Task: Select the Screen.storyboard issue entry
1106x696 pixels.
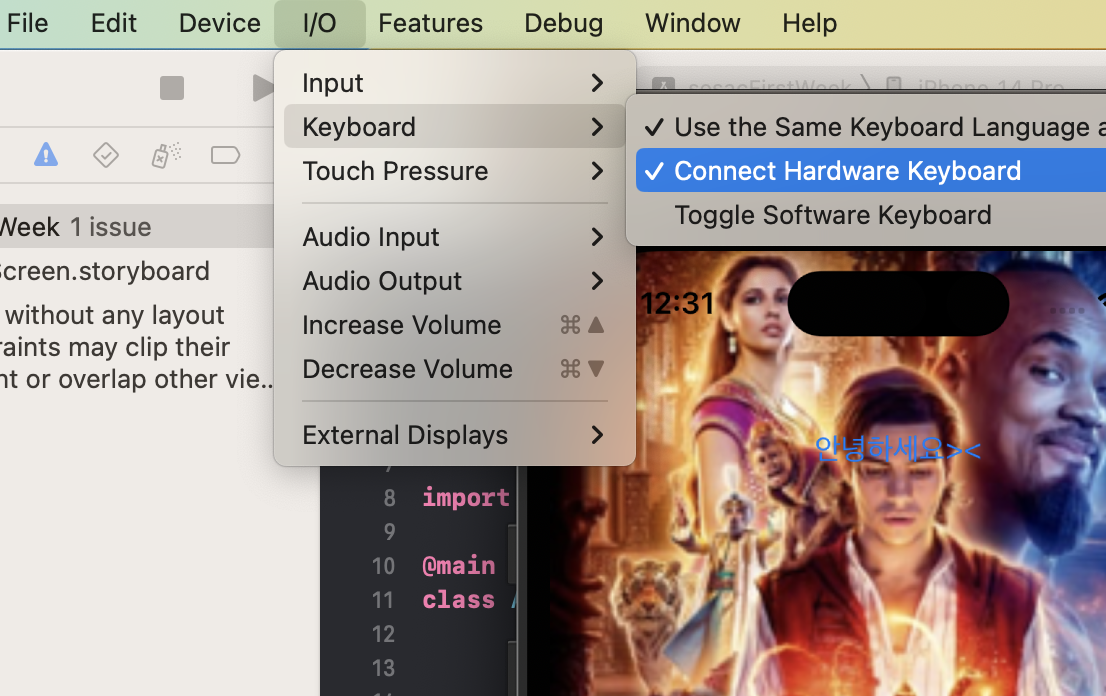Action: coord(104,271)
